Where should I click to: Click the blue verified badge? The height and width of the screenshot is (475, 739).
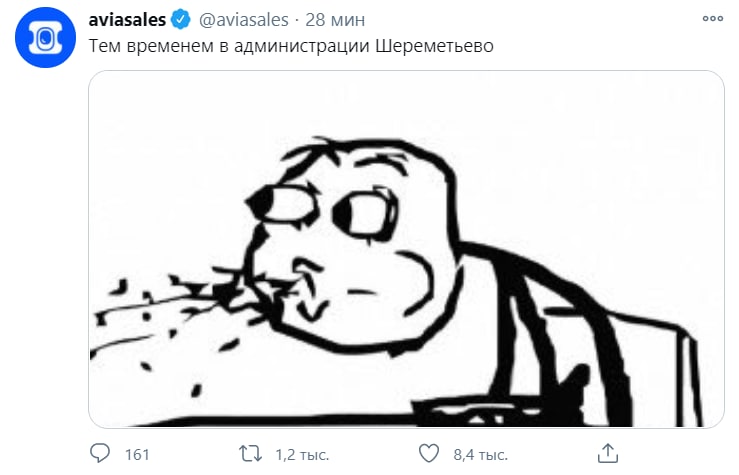[x=181, y=20]
